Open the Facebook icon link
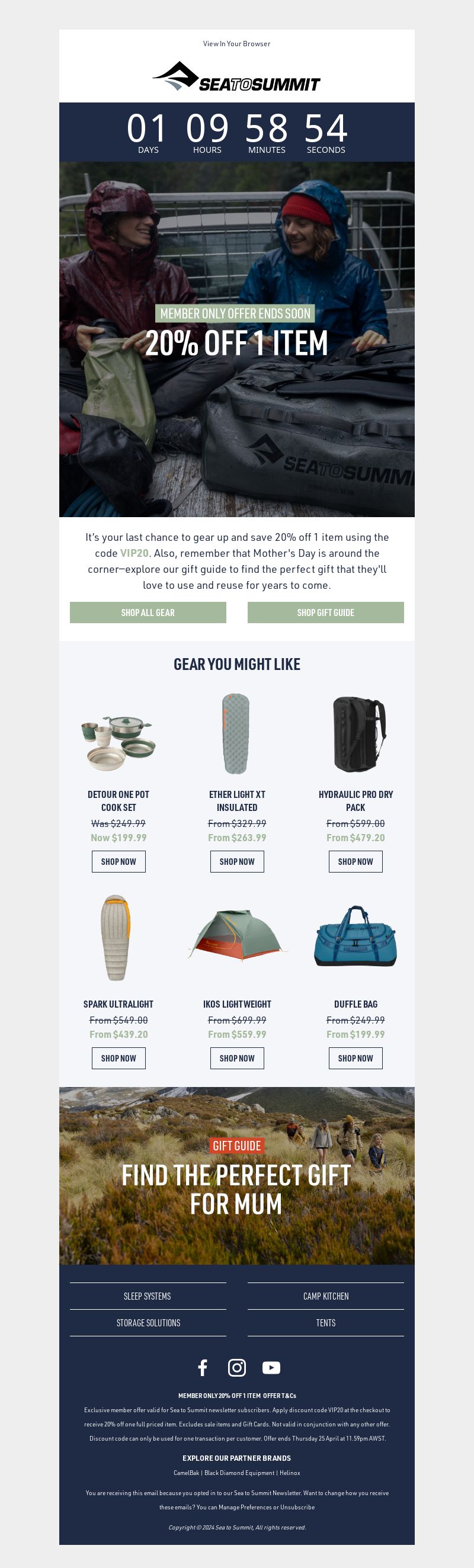The height and width of the screenshot is (1568, 474). (203, 1368)
